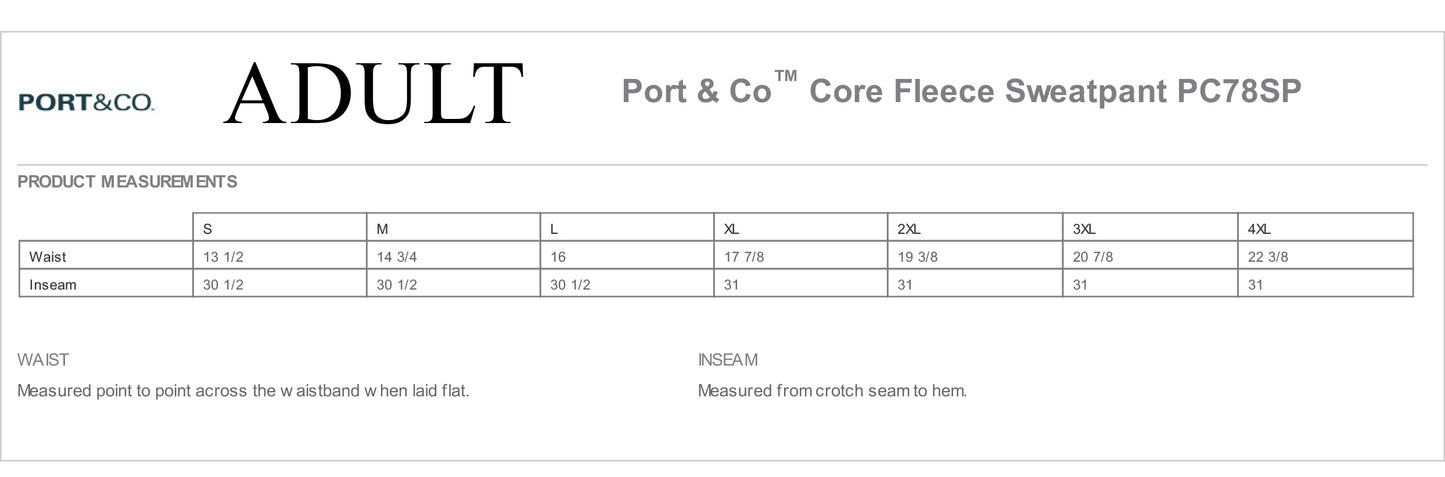Click the Port & Co logo
1445x477 pixels.
click(x=86, y=102)
